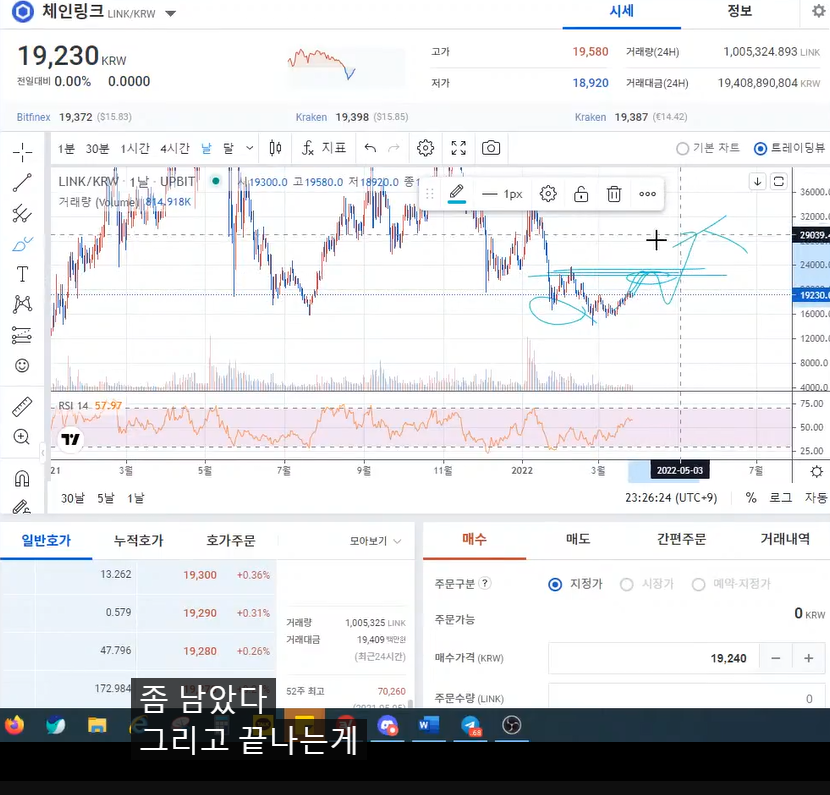
Task: Collapse the drawing tools side panel
Action: tap(43, 453)
